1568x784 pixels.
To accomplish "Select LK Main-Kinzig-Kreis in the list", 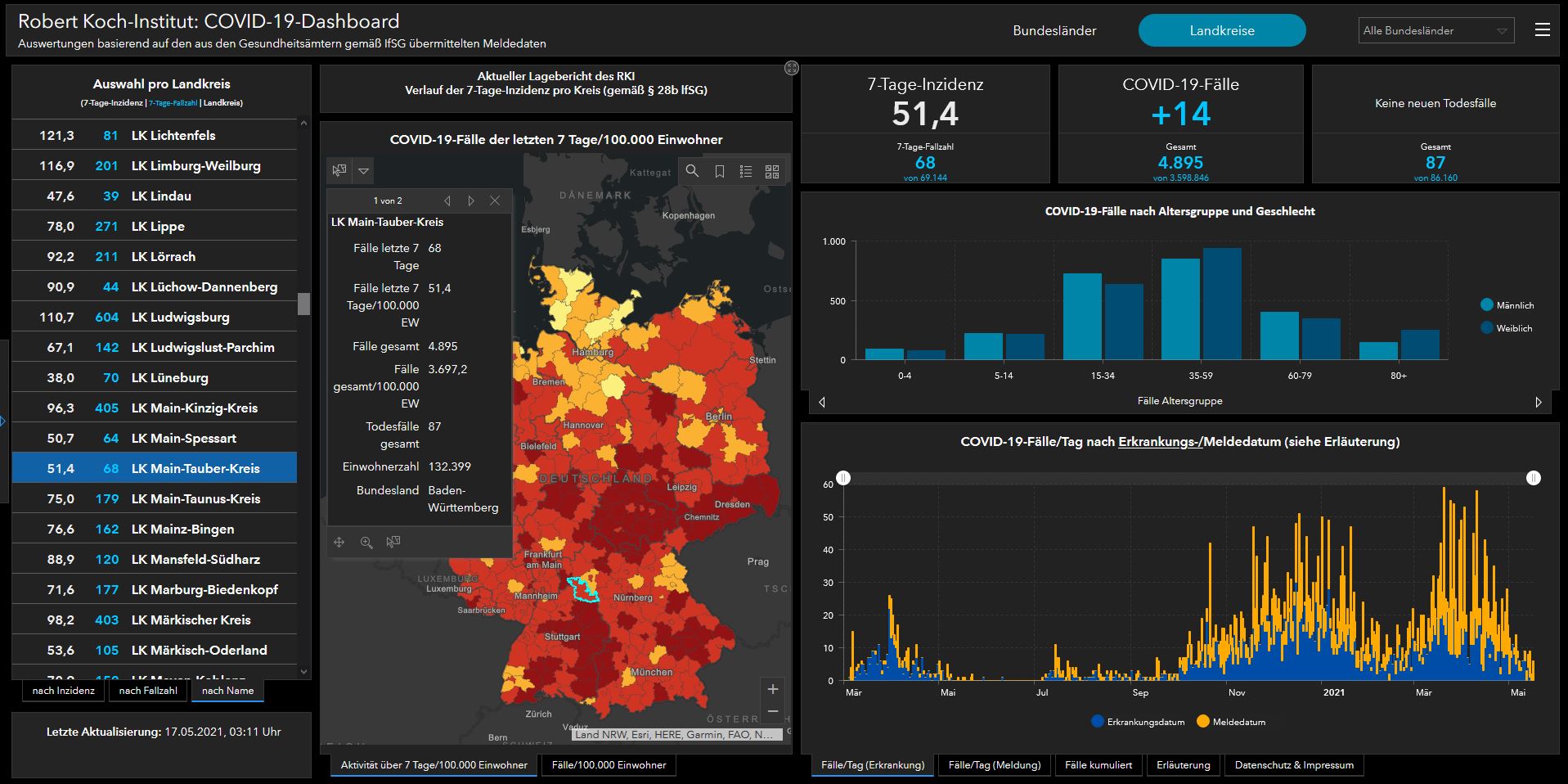I will click(155, 408).
